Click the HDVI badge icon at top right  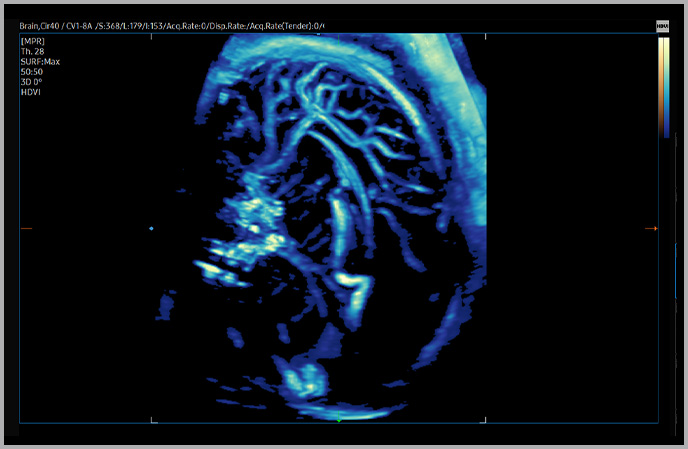(x=662, y=26)
